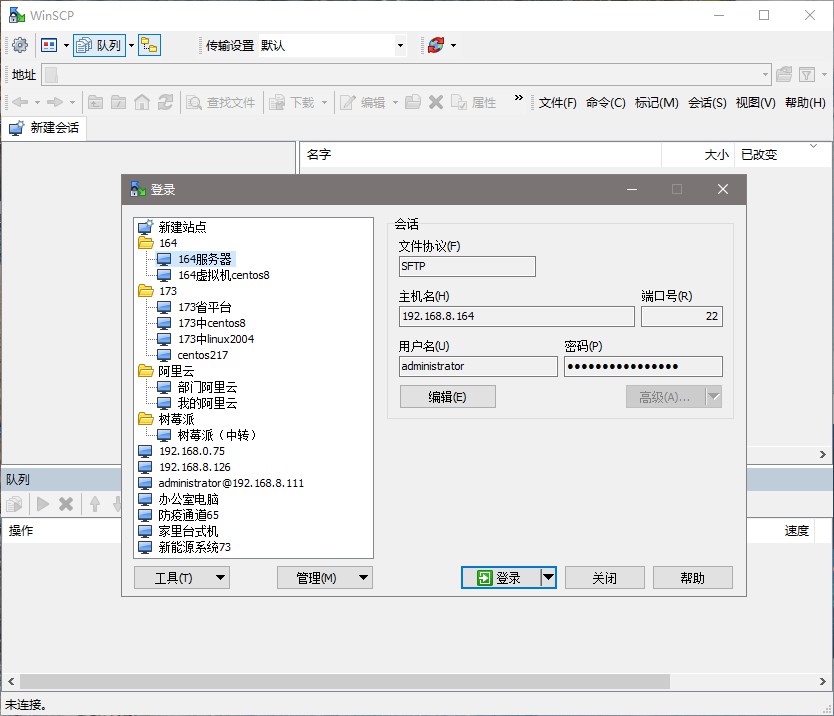Click the back navigation arrow
The width and height of the screenshot is (834, 716).
(x=20, y=102)
